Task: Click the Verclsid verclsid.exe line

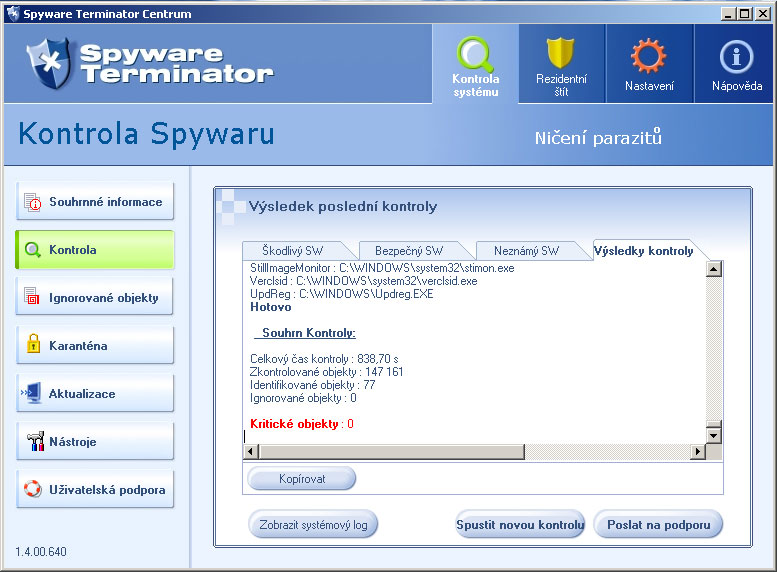Action: pyautogui.click(x=364, y=281)
